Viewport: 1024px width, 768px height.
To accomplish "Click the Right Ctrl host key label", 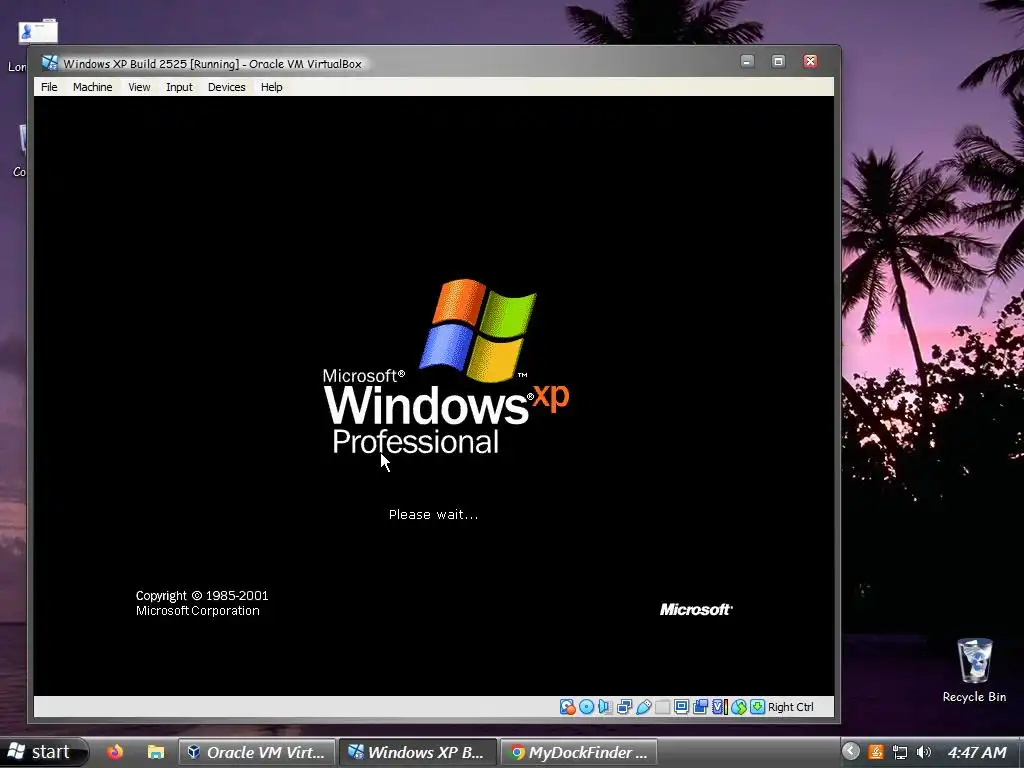I will point(791,707).
